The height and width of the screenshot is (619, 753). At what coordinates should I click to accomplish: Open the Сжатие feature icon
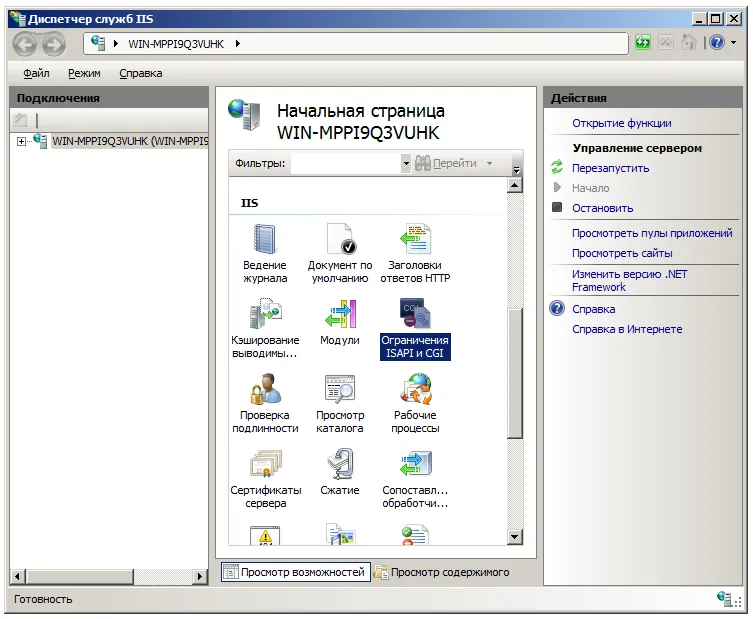click(340, 464)
